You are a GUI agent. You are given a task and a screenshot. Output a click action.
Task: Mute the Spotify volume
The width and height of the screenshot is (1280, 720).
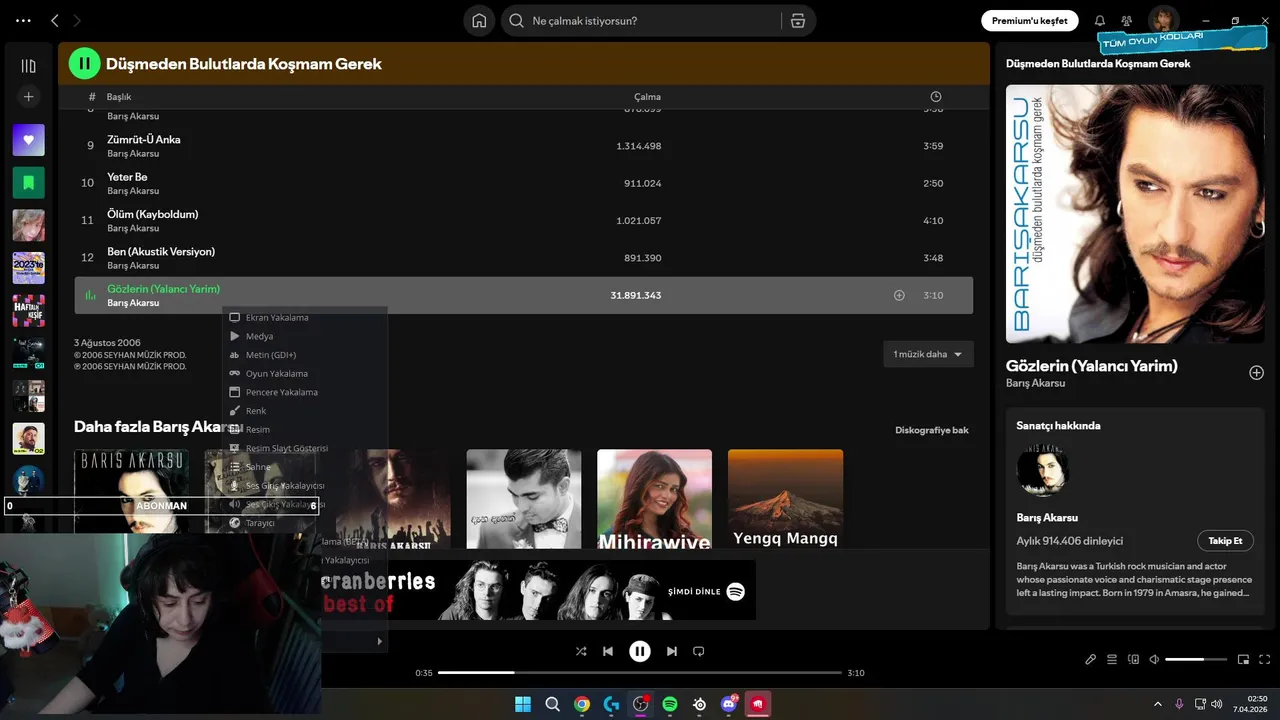click(x=1154, y=660)
